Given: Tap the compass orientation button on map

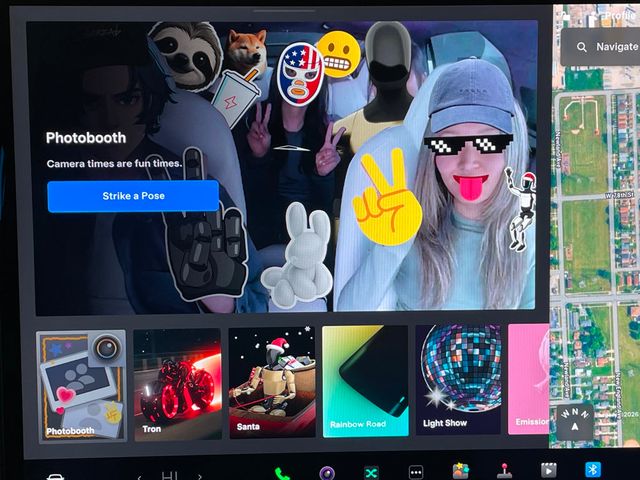Looking at the screenshot, I should (575, 422).
